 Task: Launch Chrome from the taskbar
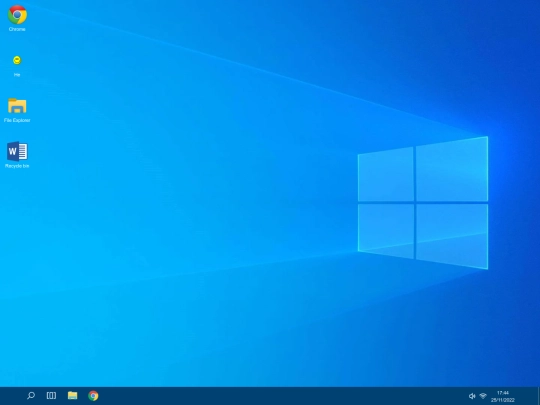click(x=93, y=395)
